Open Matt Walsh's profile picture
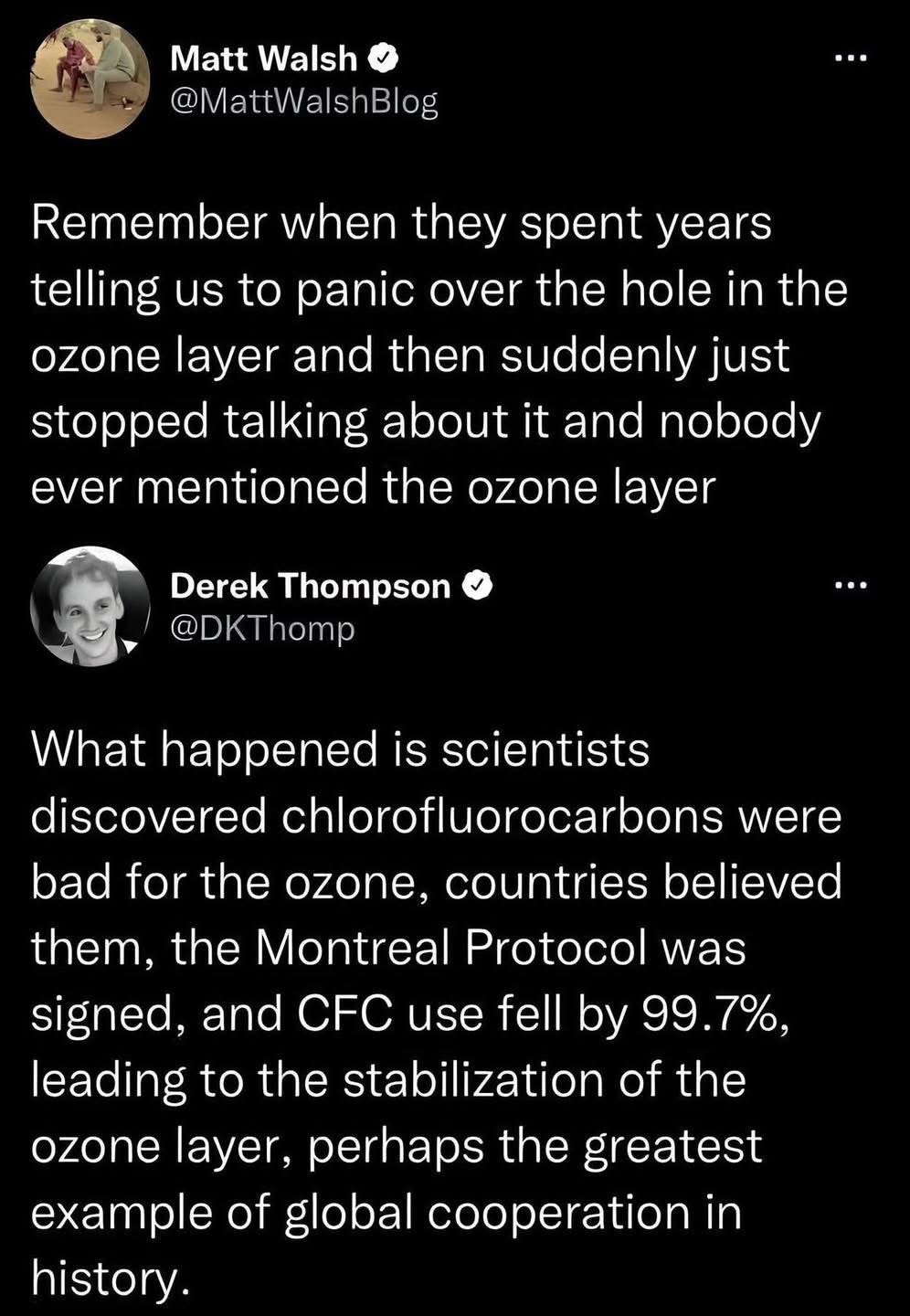910x1316 pixels. 90,79
